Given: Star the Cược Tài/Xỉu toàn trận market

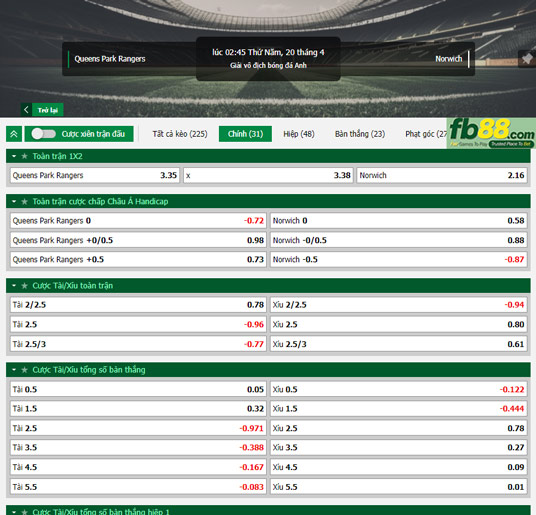Looking at the screenshot, I should coord(24,285).
